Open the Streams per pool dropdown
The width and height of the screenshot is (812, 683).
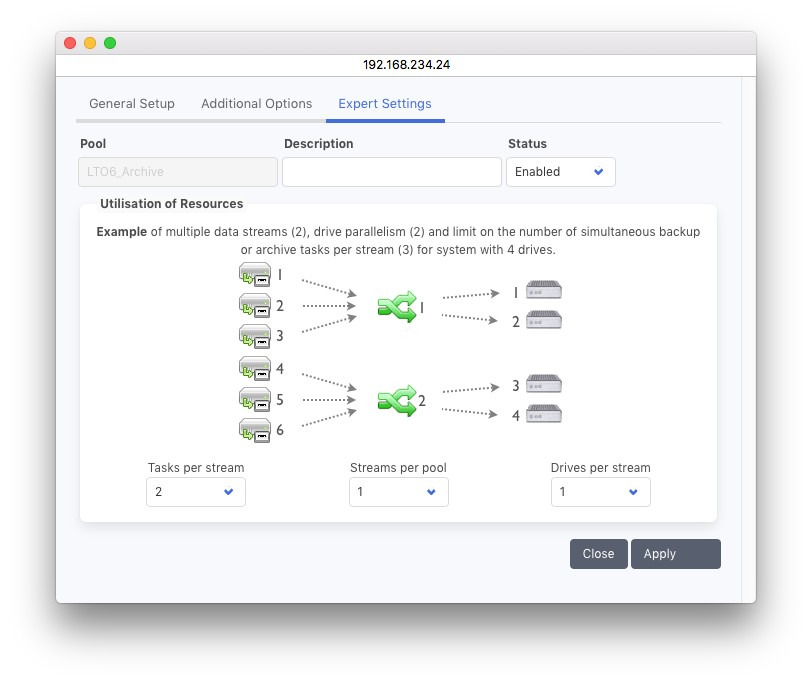398,492
